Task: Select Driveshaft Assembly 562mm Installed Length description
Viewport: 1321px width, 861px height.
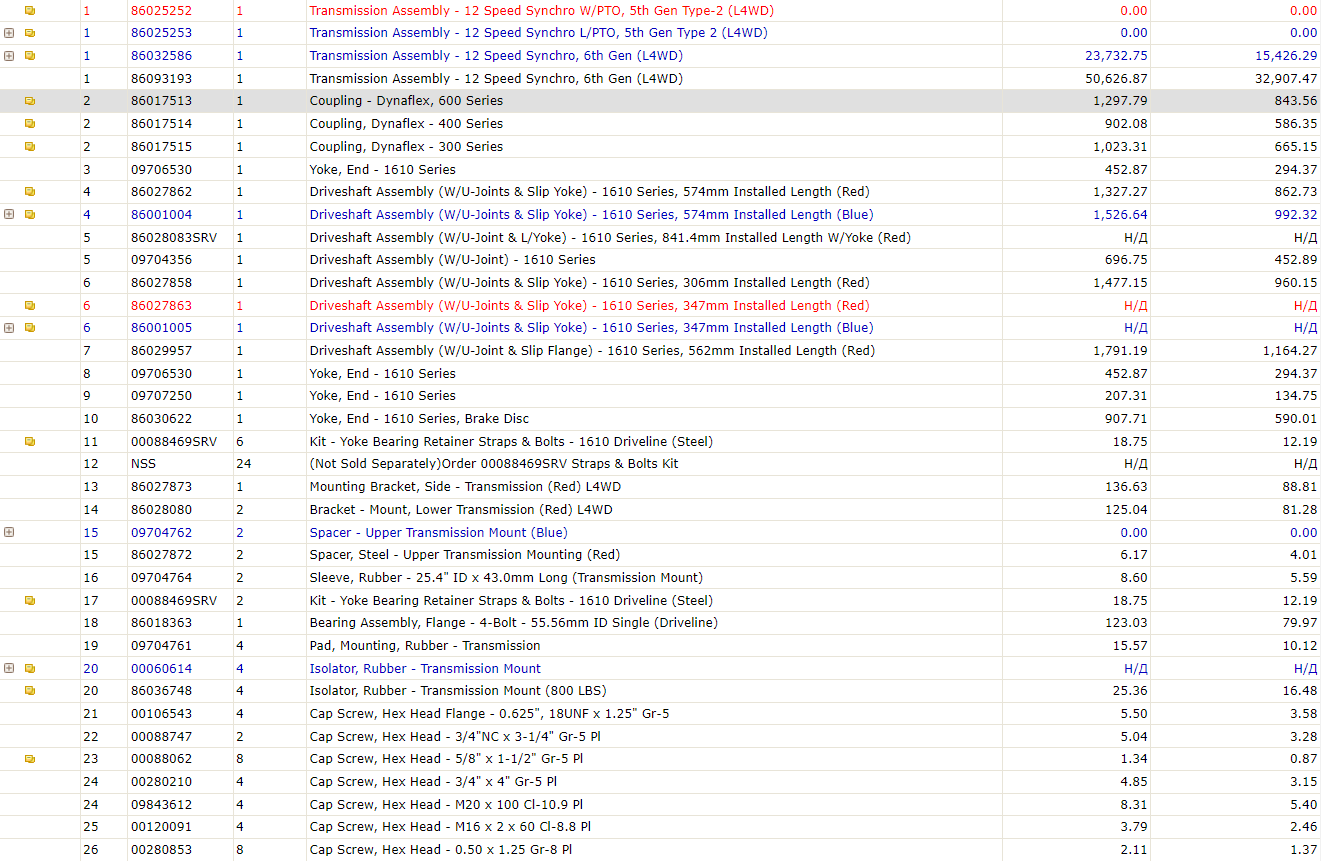Action: click(x=592, y=351)
